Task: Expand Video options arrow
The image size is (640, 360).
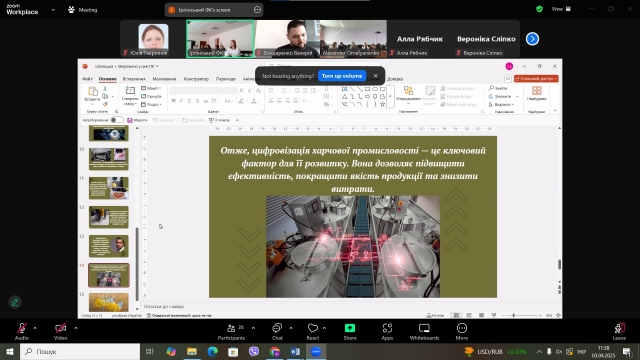Action: pyautogui.click(x=76, y=328)
